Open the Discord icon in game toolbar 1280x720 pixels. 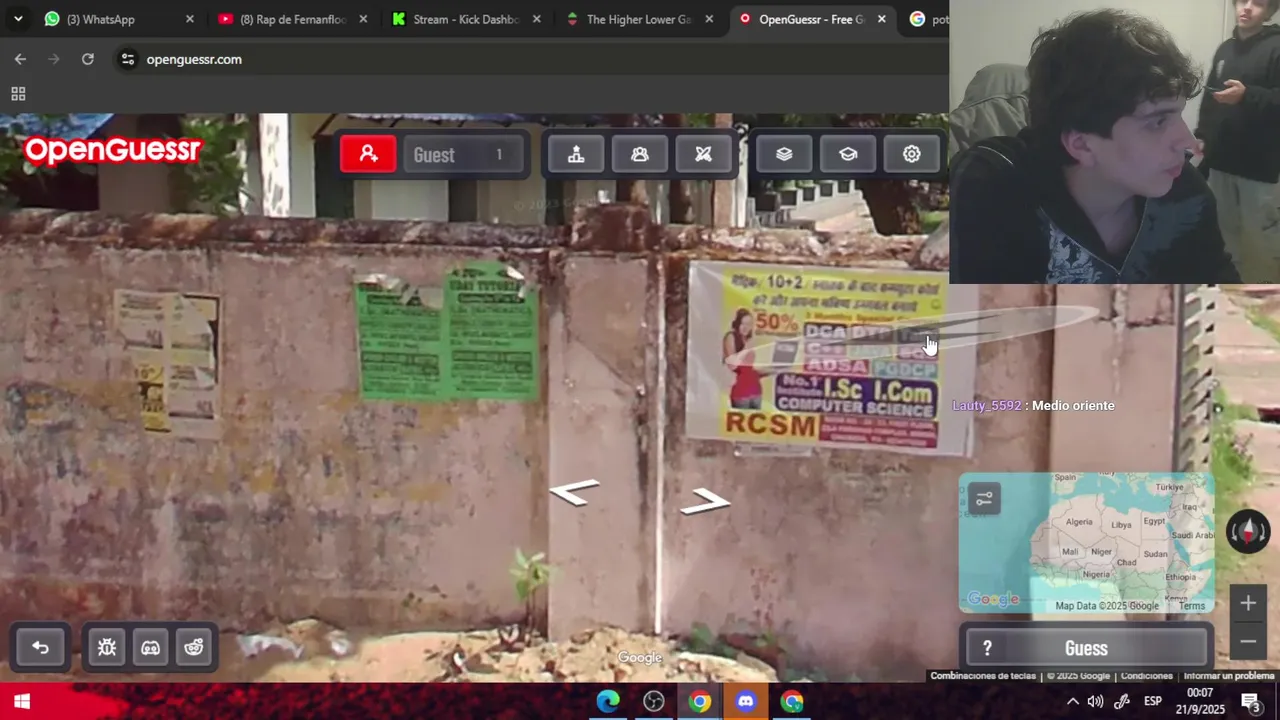(150, 647)
